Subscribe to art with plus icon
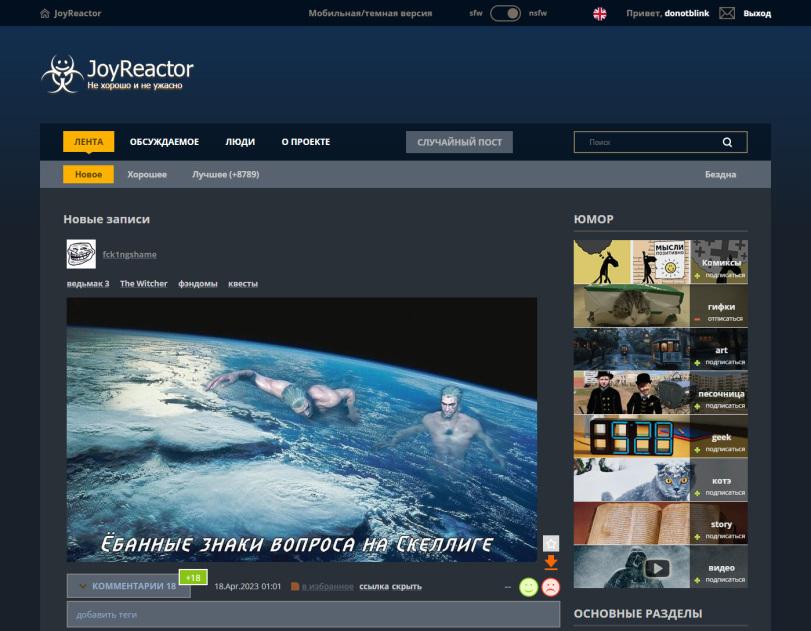Screen dimensions: 811x631 [697, 363]
